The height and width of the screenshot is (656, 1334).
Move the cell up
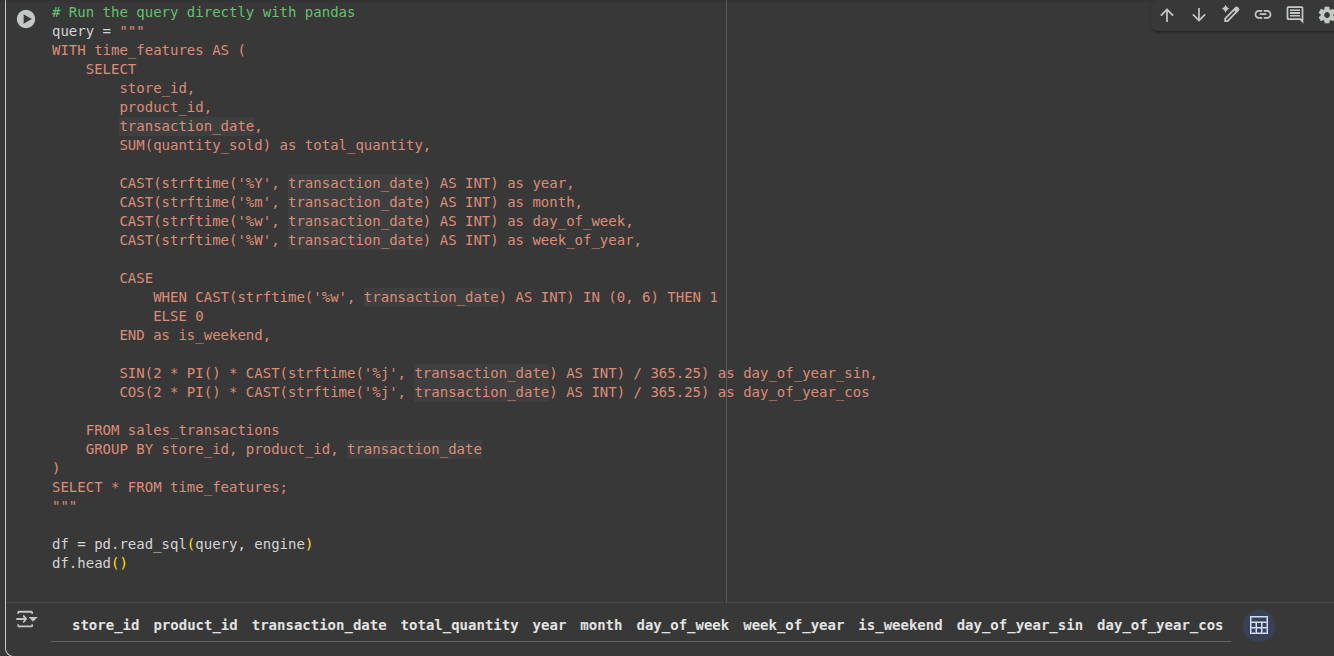1167,15
